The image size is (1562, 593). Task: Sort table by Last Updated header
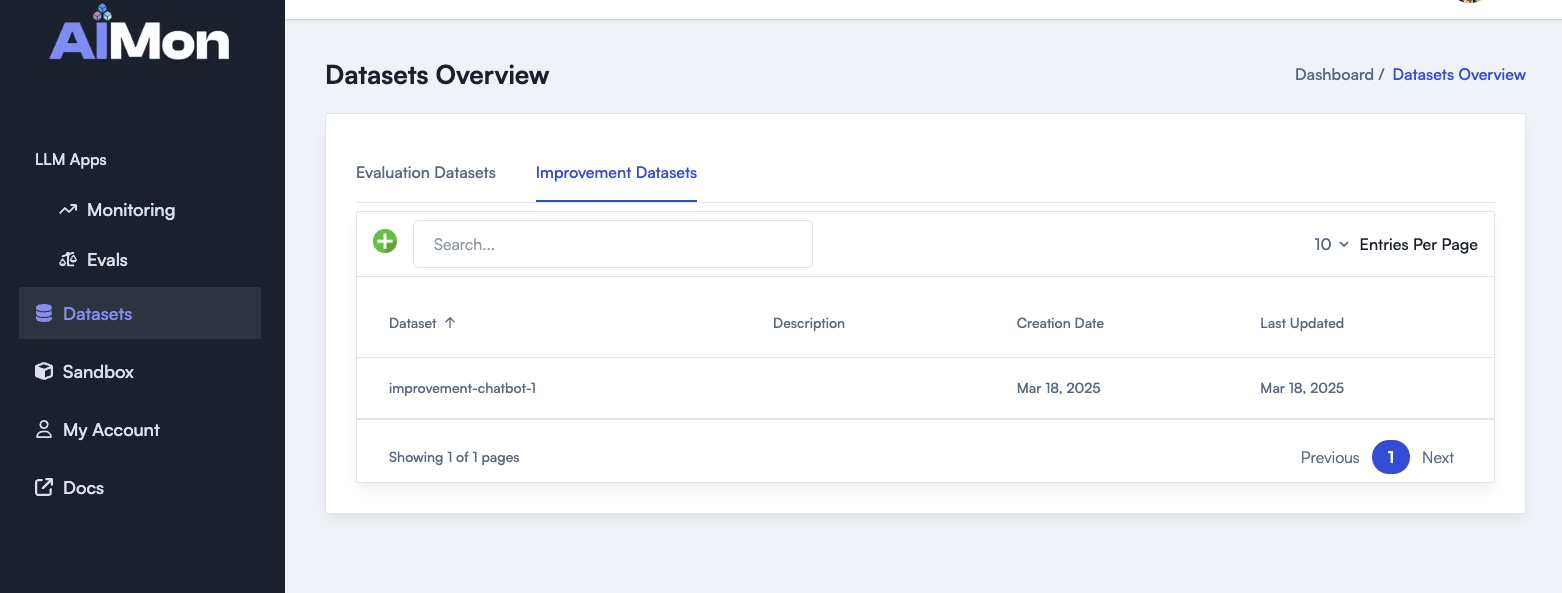coord(1301,323)
